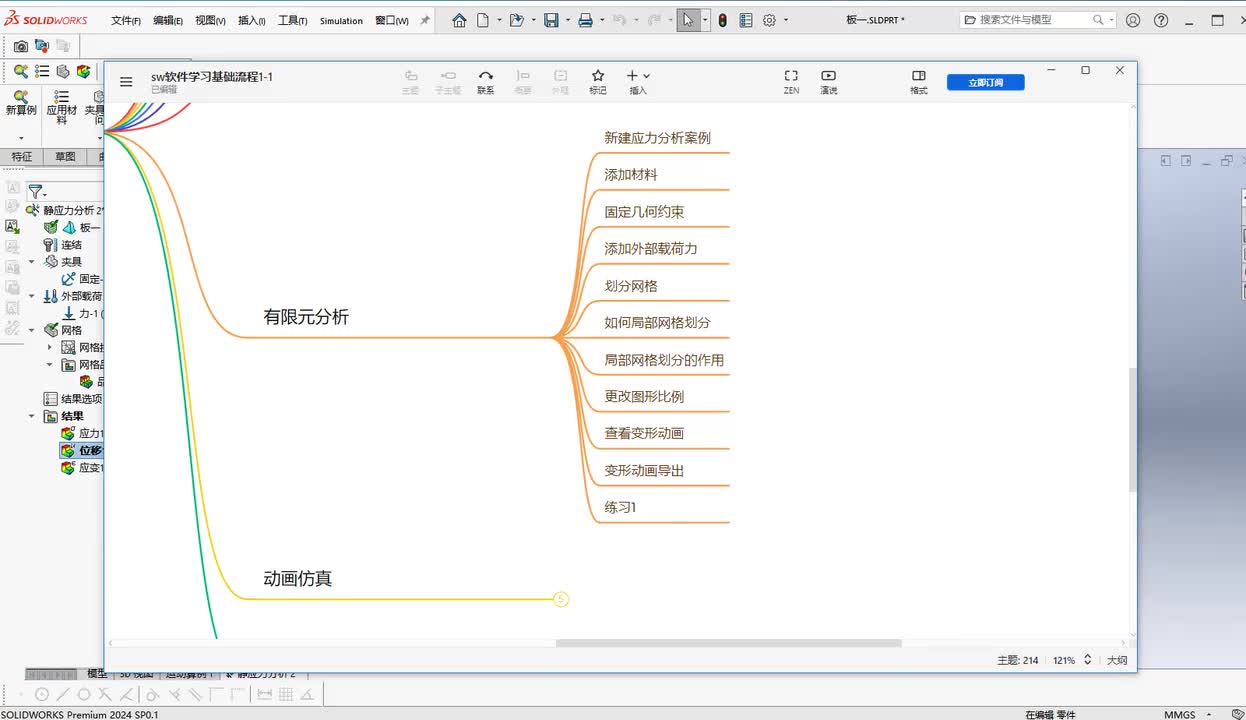Expand the 动画仿真 collapsed node badge
1246x720 pixels.
tap(560, 599)
